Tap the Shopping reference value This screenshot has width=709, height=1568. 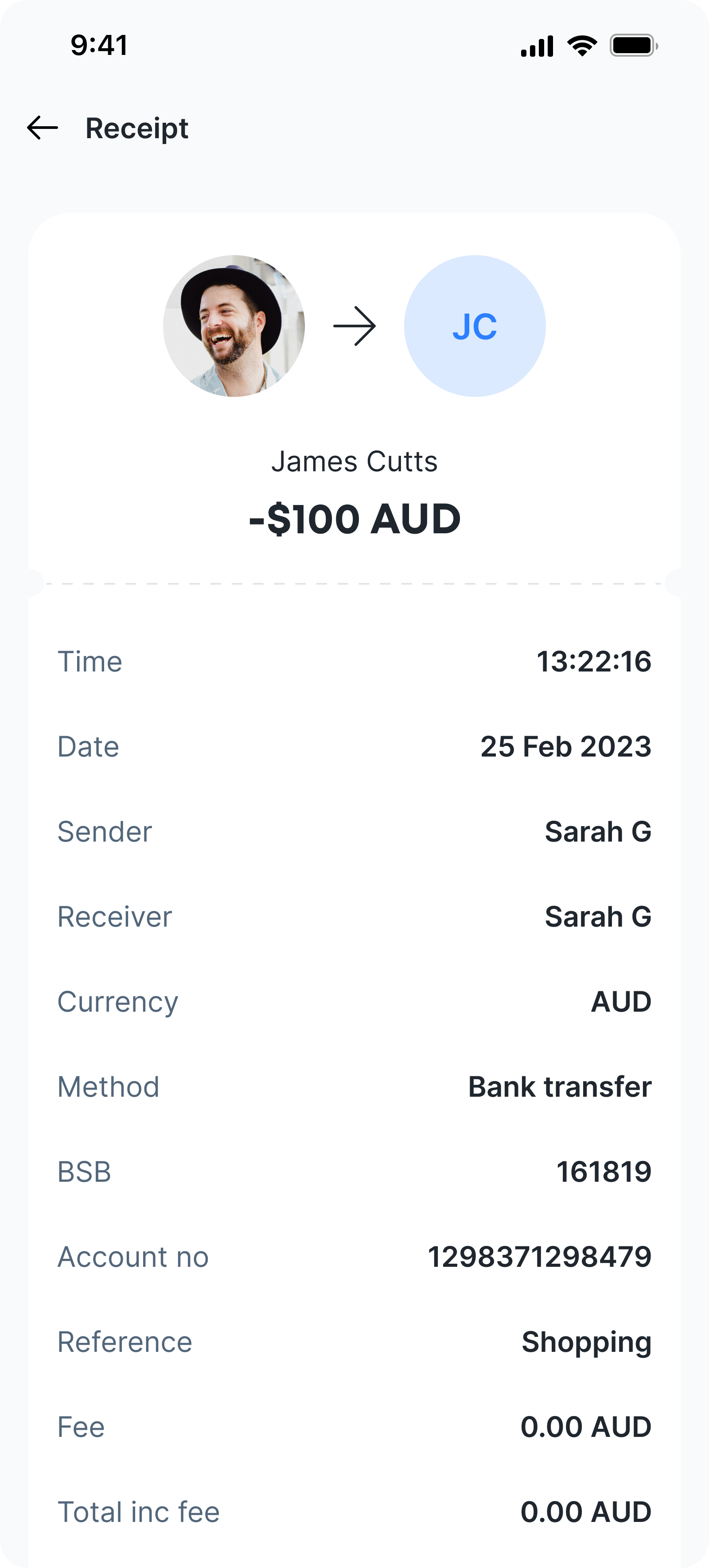click(587, 1342)
